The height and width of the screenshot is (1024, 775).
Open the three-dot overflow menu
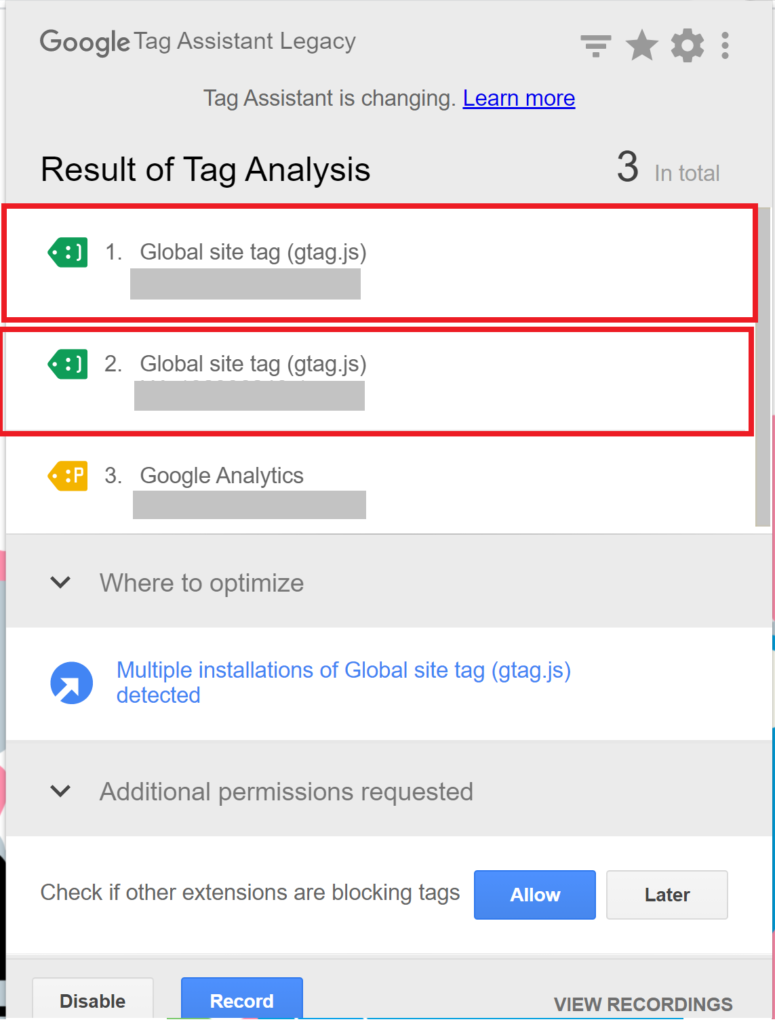click(x=725, y=45)
